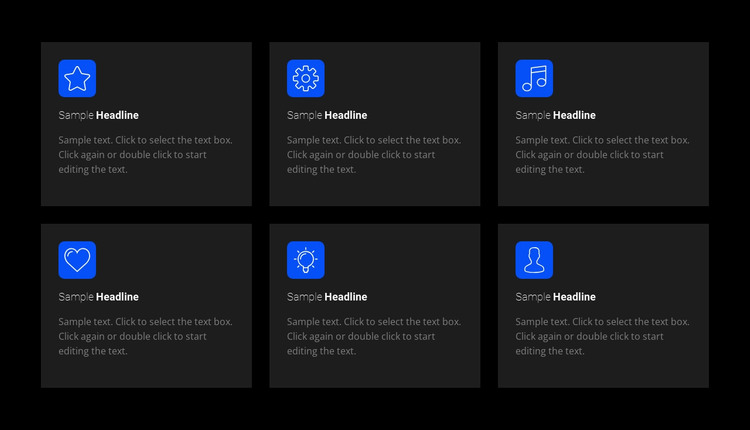Viewport: 750px width, 430px height.
Task: Select the headline under the star icon
Action: (x=99, y=115)
